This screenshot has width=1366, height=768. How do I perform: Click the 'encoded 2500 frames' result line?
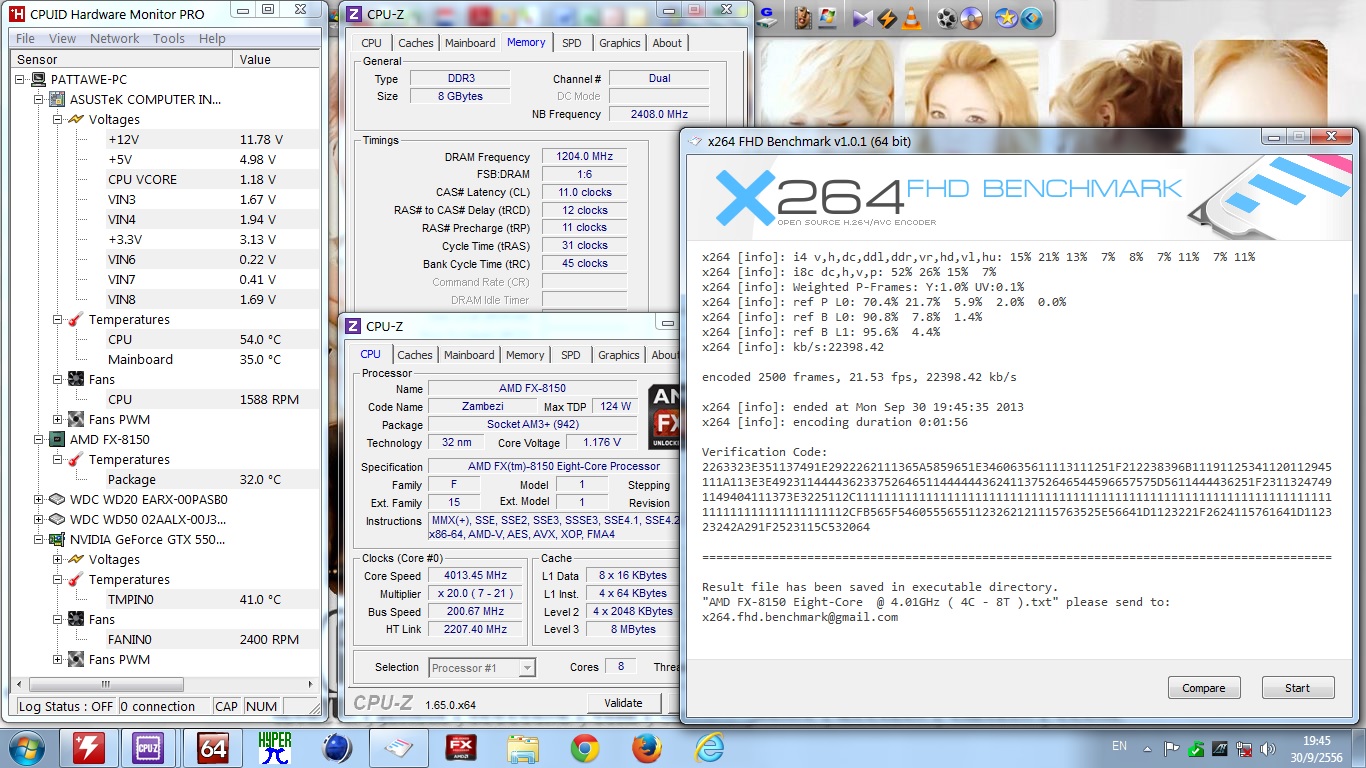pyautogui.click(x=859, y=377)
